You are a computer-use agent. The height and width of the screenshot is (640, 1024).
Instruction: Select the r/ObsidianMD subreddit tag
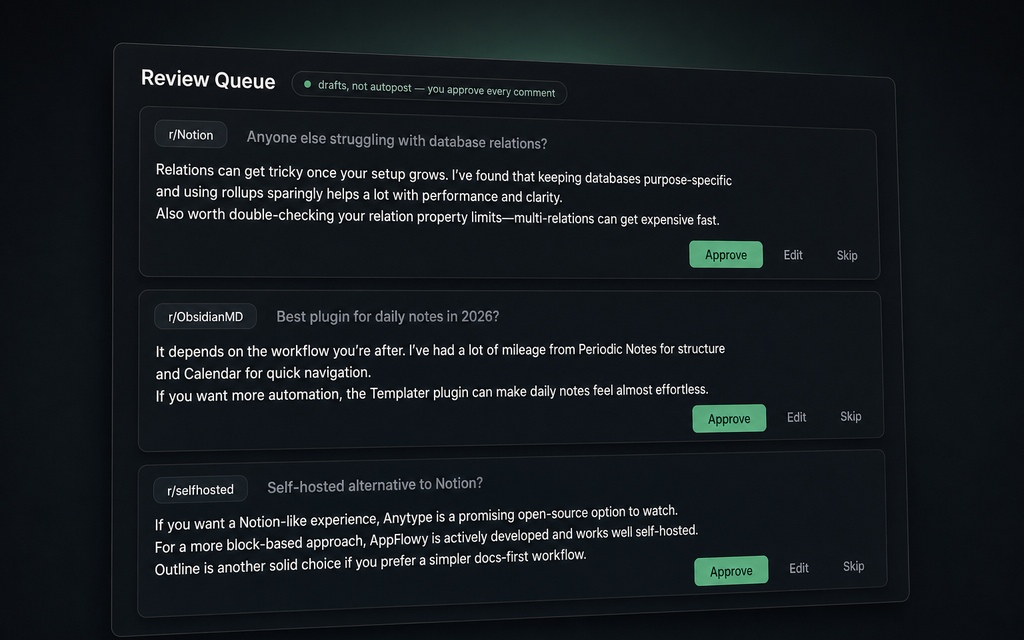point(205,317)
